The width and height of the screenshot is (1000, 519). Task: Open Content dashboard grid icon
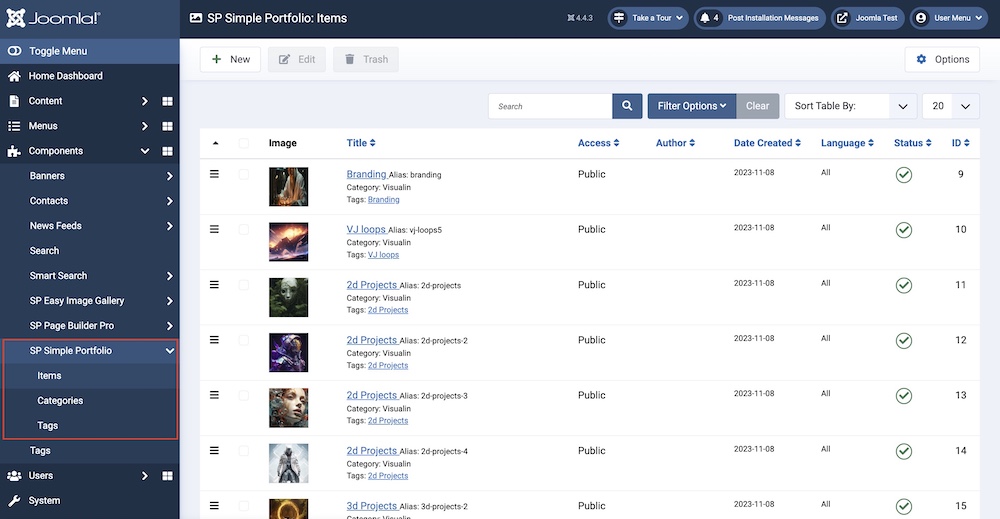pyautogui.click(x=167, y=101)
